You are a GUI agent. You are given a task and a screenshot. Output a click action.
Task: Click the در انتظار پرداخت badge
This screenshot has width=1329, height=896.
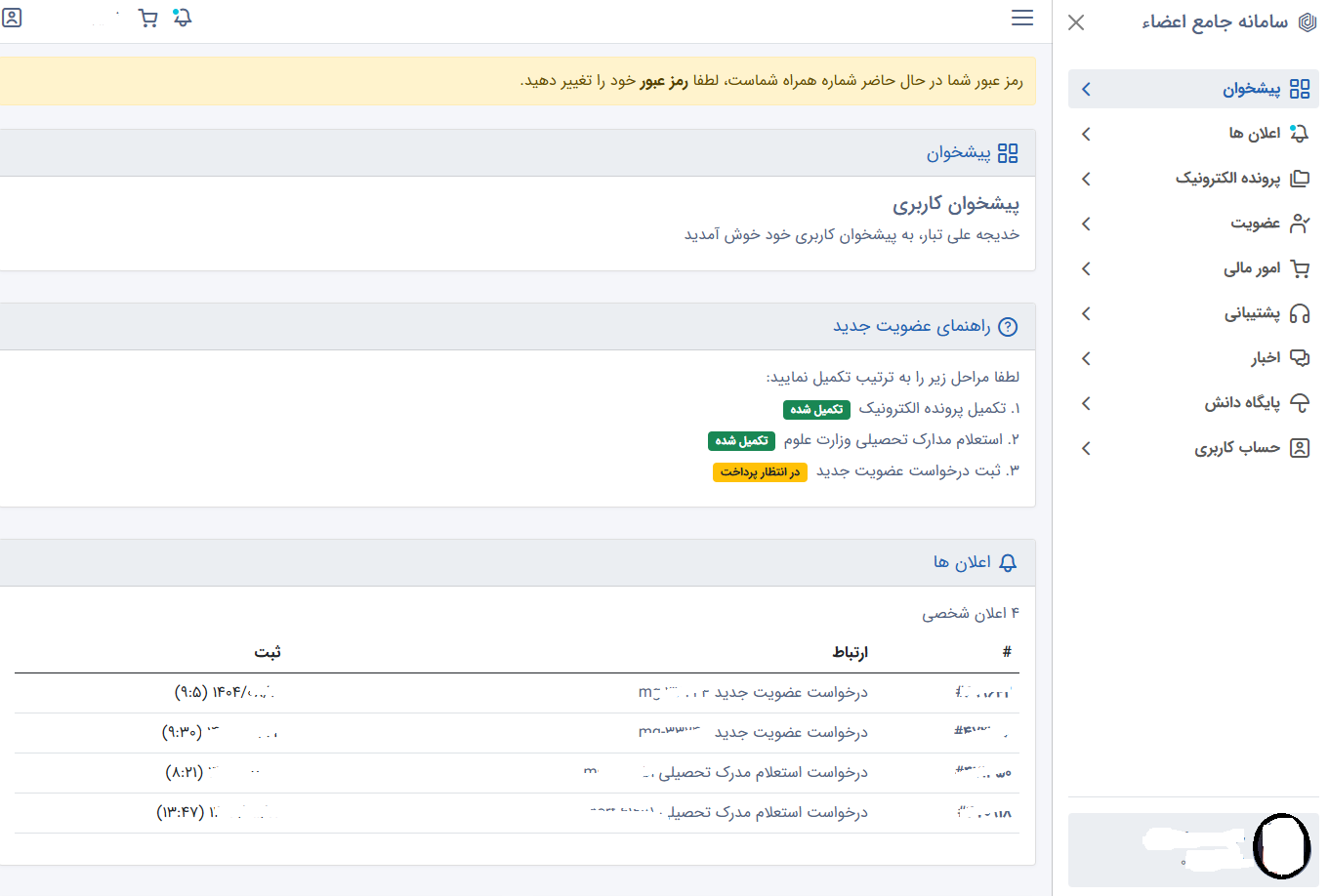760,472
